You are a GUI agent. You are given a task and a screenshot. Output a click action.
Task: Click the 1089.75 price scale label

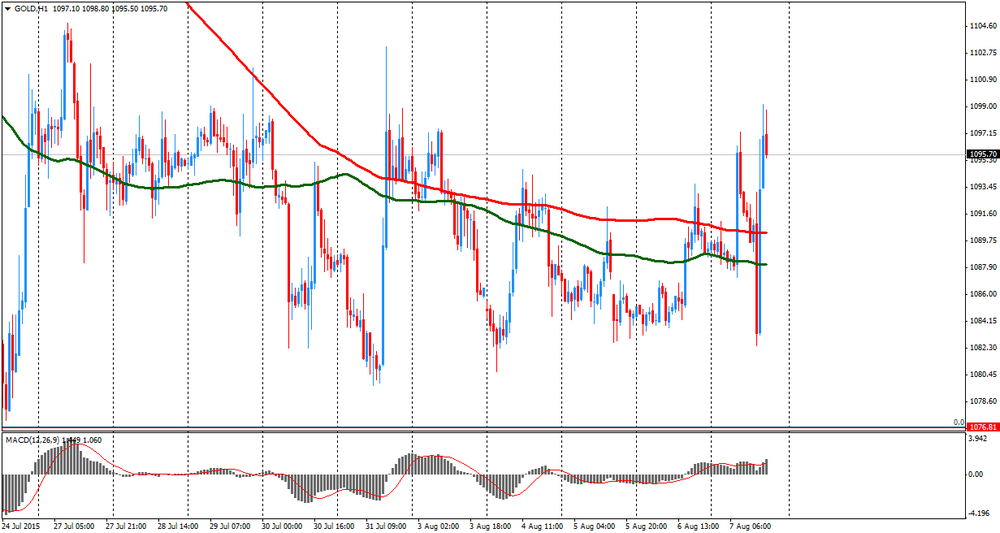983,240
